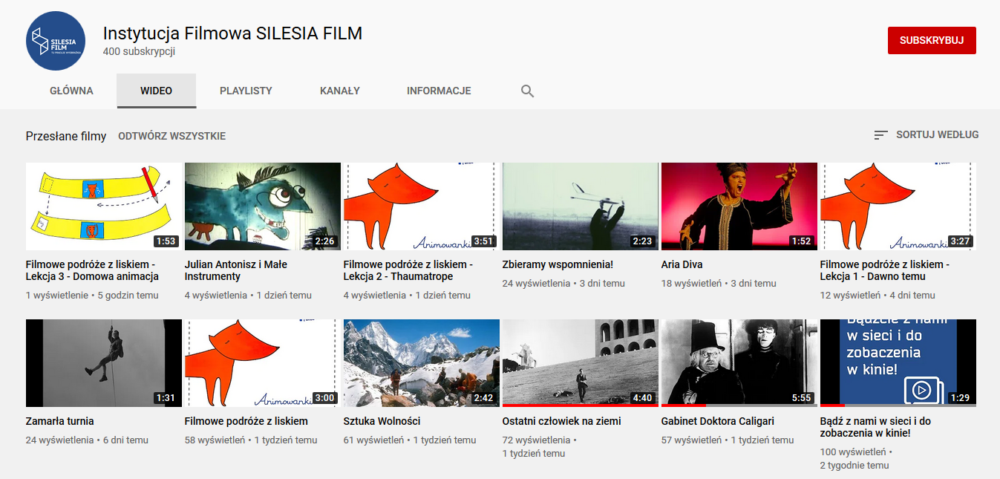Click '24 wyświetlenia • 3 dni temu' text
The height and width of the screenshot is (479, 1000).
pos(564,283)
